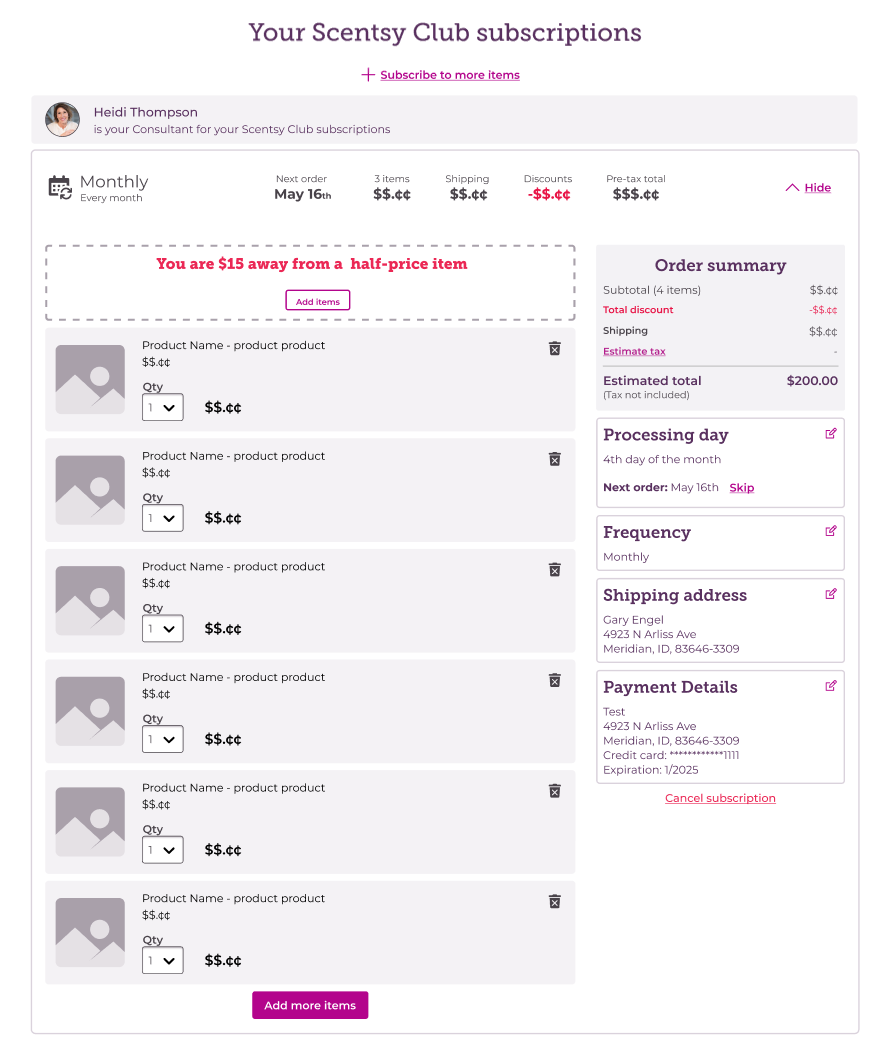Edit the Shipping address
The width and height of the screenshot is (887, 1057).
click(x=830, y=594)
